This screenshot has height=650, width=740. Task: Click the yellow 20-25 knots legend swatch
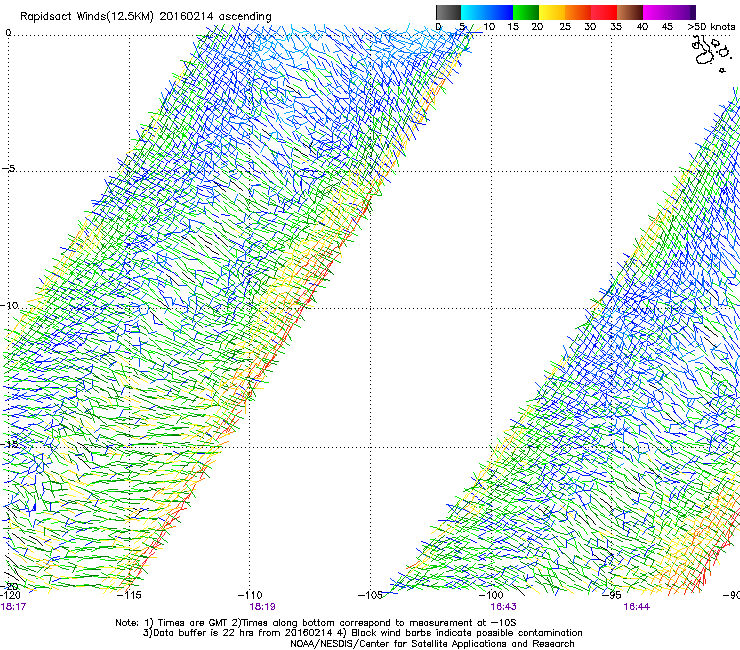pyautogui.click(x=552, y=12)
